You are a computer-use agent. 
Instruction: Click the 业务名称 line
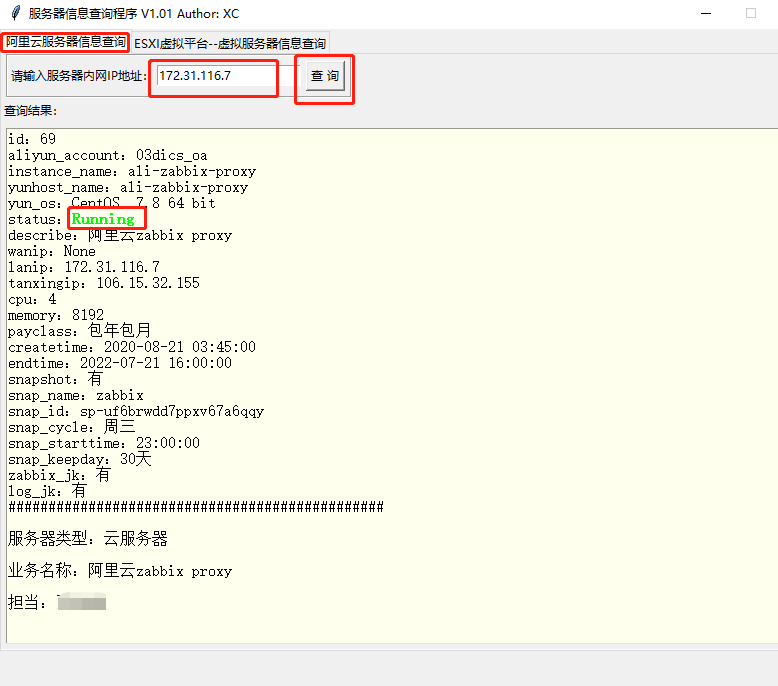[x=120, y=570]
